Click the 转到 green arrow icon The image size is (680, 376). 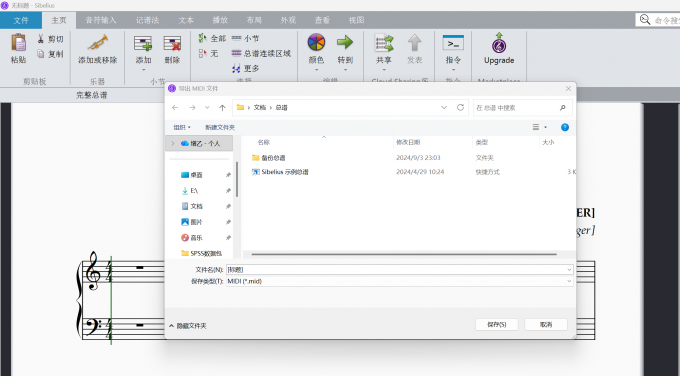[345, 42]
